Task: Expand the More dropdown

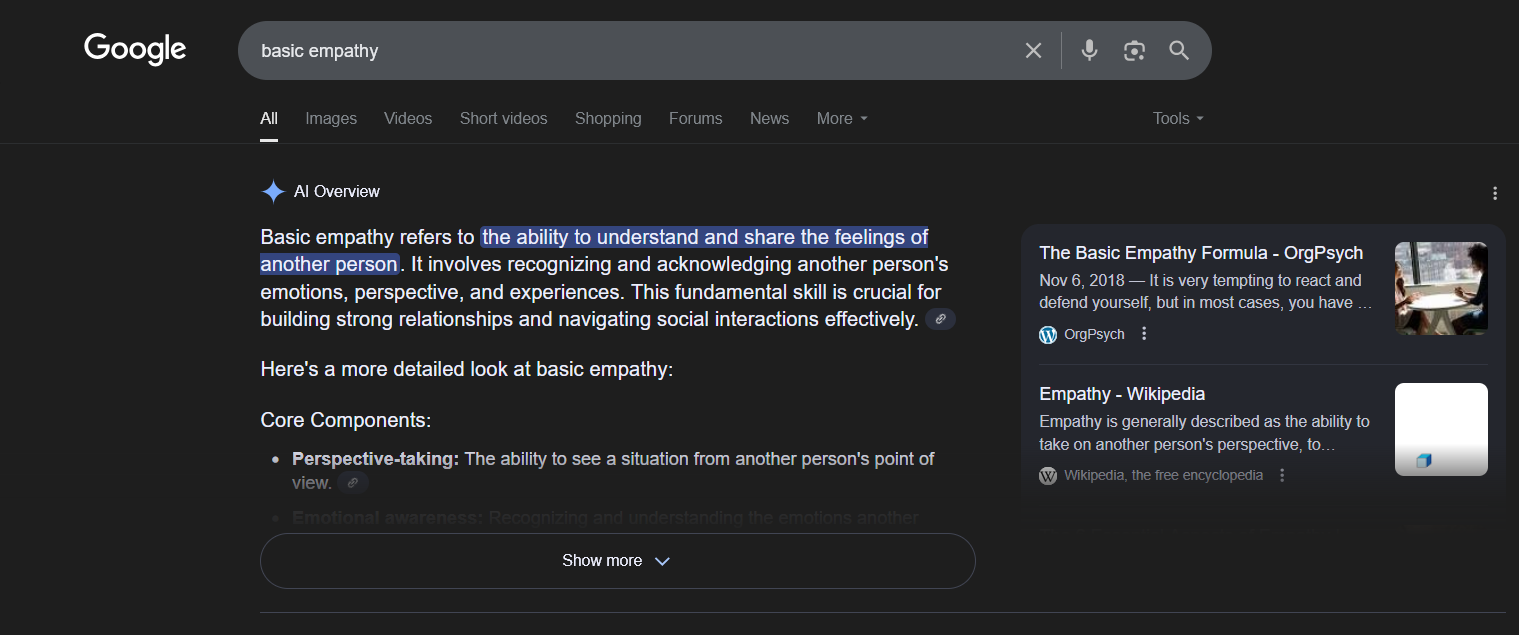Action: pyautogui.click(x=842, y=118)
